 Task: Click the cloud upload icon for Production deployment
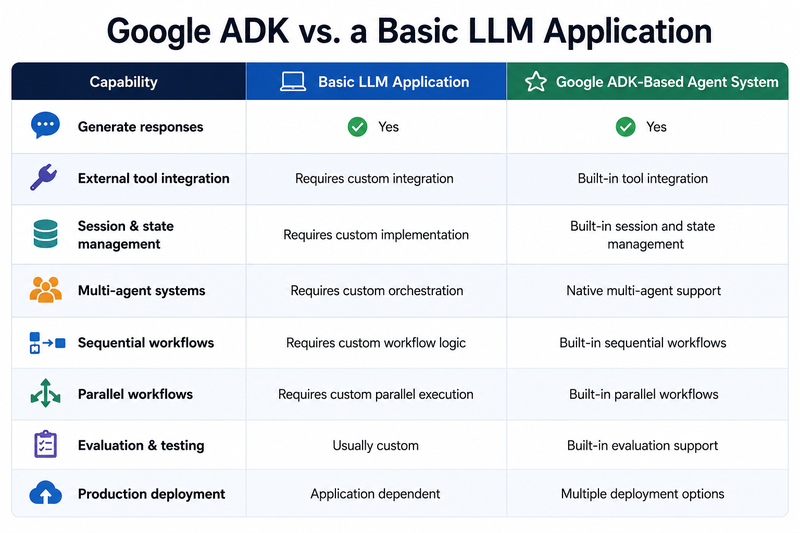(45, 493)
